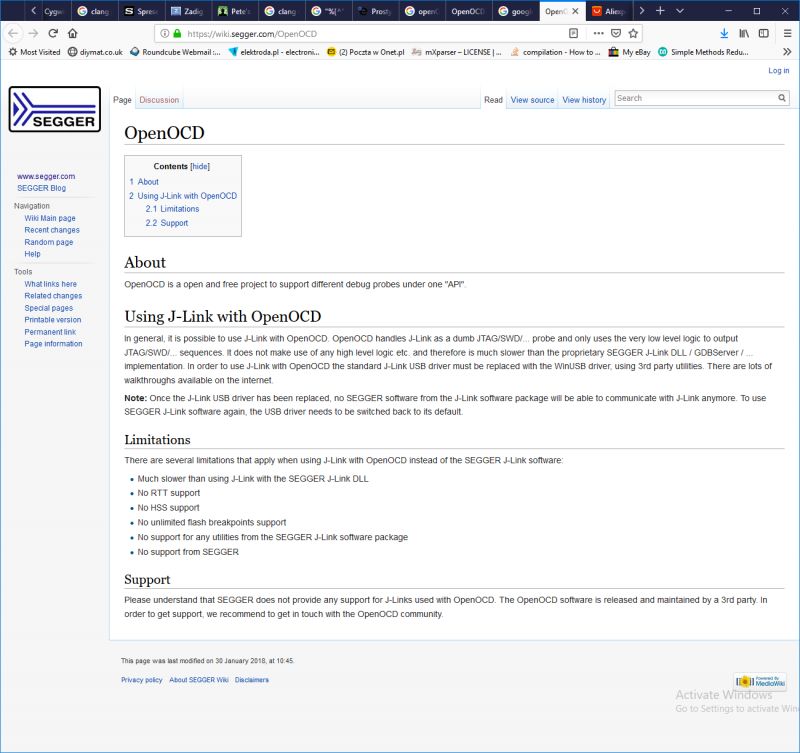Toggle Reader View icon in the address bar
This screenshot has width=800, height=753.
coord(573,34)
